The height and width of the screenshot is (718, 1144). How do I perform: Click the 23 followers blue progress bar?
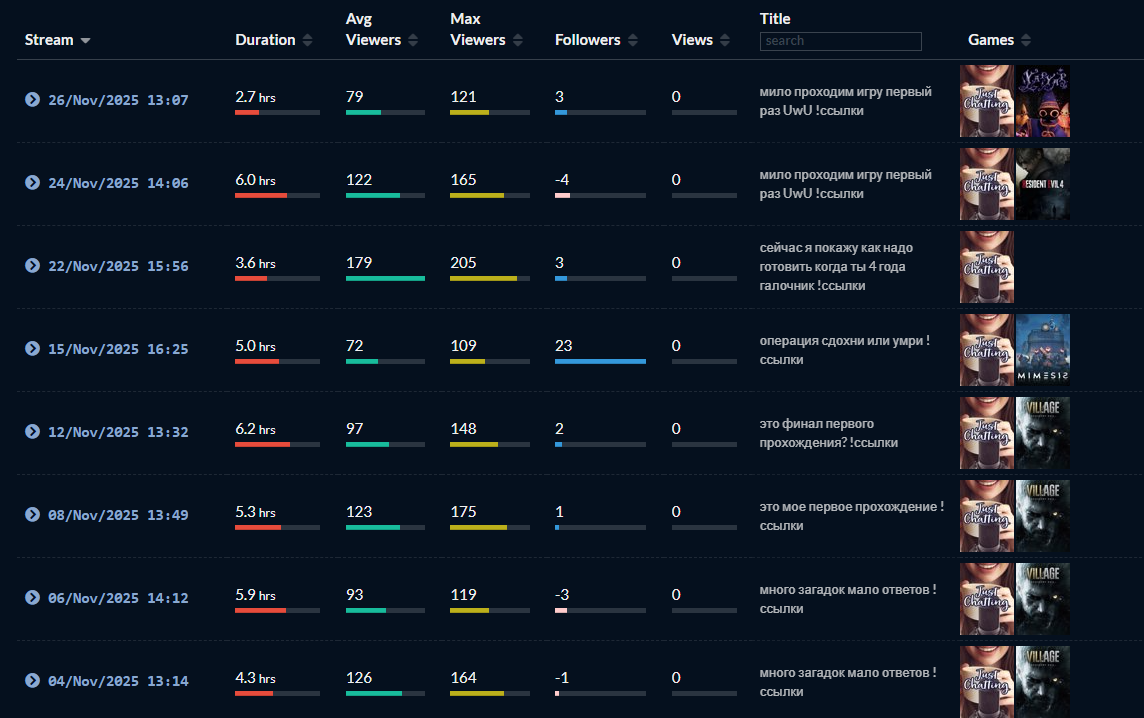coord(600,361)
